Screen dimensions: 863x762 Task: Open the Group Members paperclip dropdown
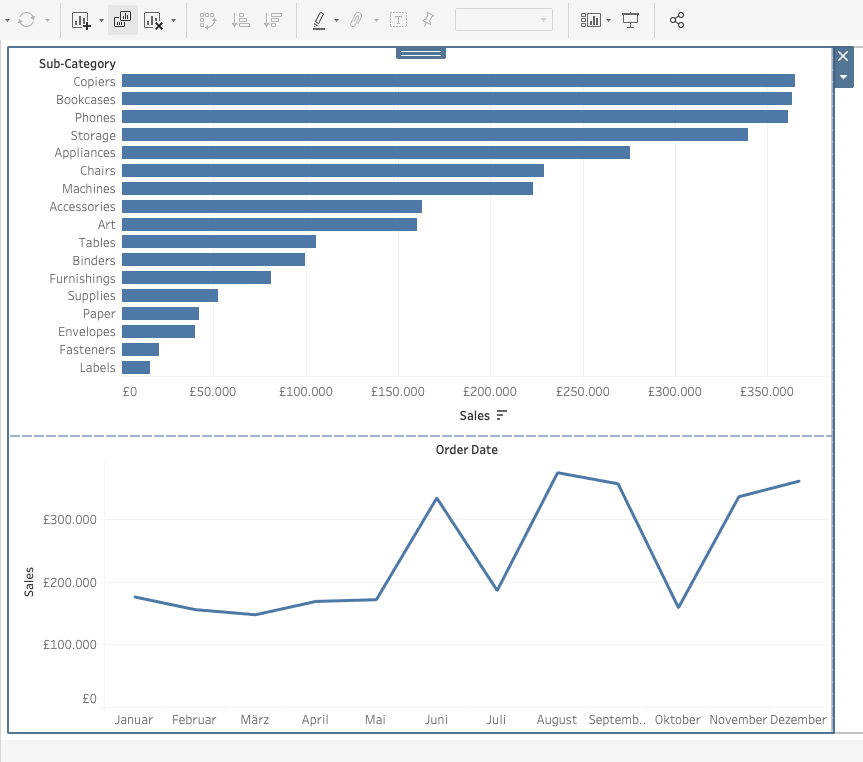(x=376, y=21)
